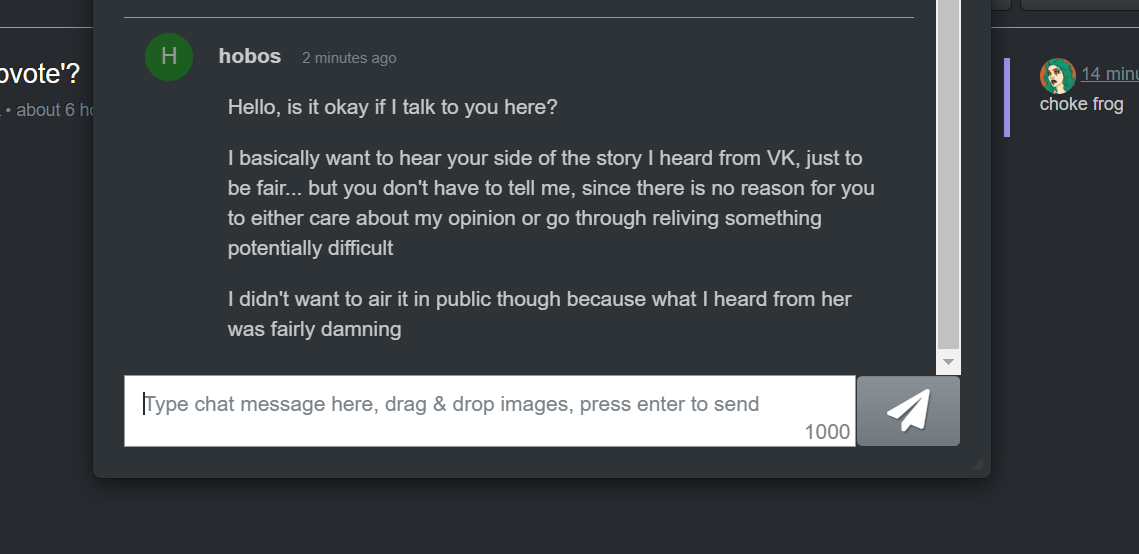
Task: Click the chat window resize grip
Action: [x=977, y=464]
